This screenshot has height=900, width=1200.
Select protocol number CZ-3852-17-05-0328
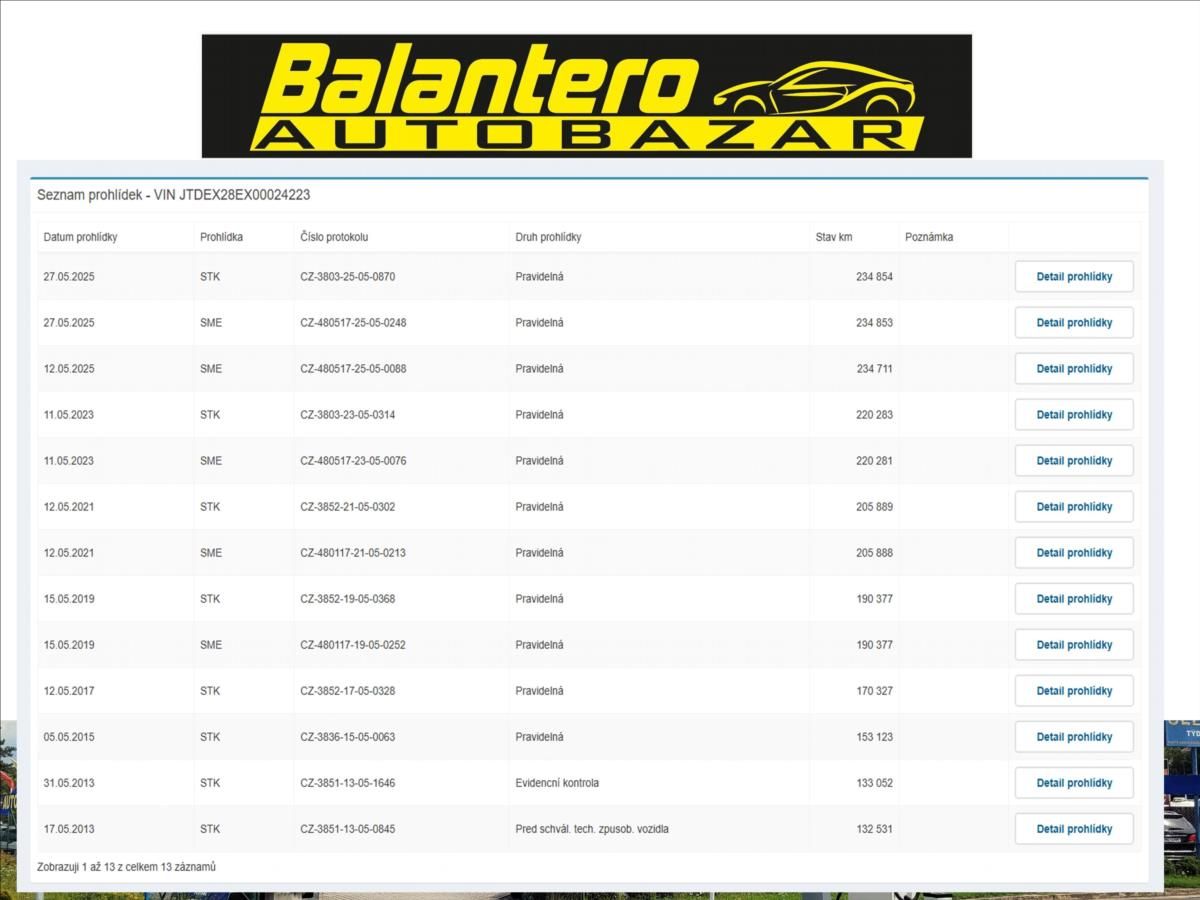[x=347, y=690]
